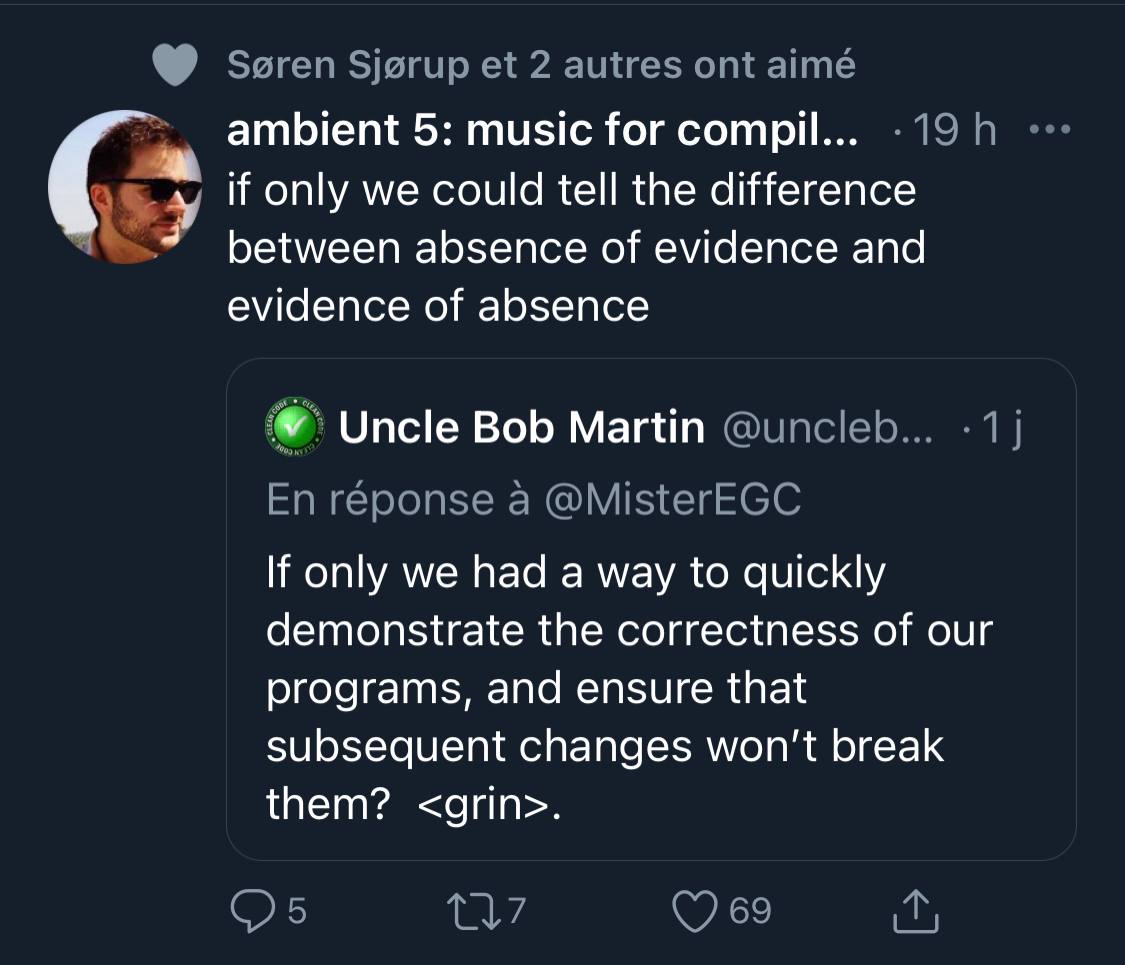Click the like count 69
Viewport: 1125px width, 965px height.
[750, 911]
